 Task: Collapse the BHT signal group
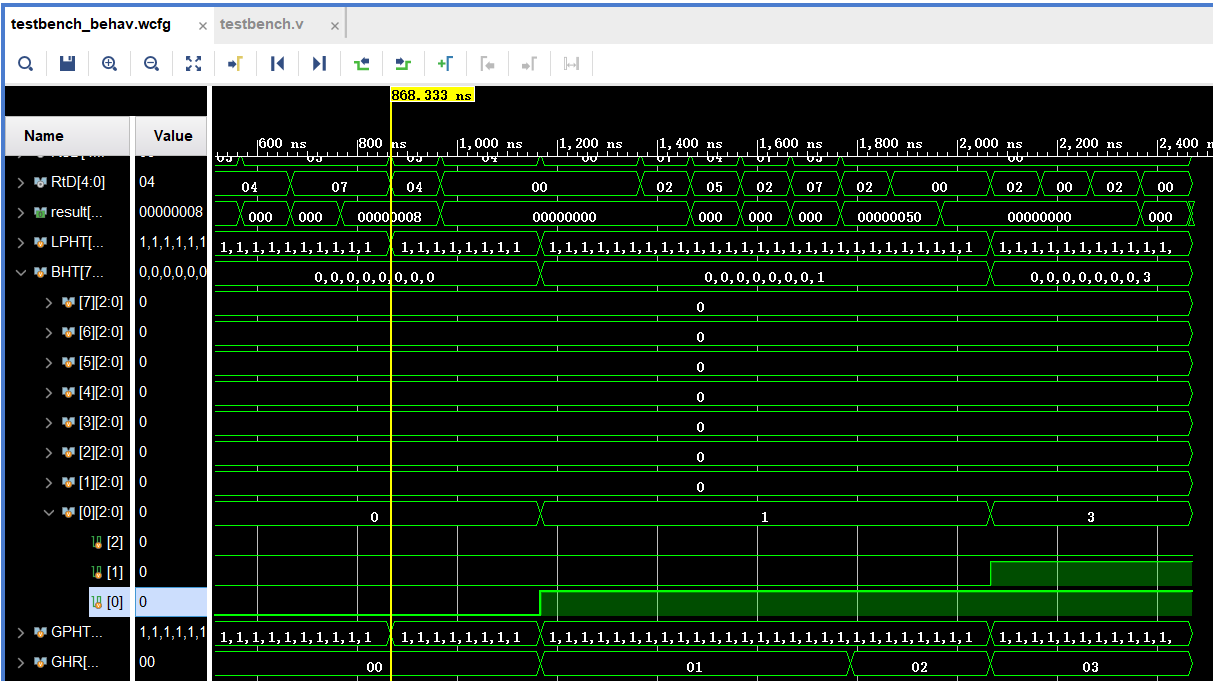point(23,272)
